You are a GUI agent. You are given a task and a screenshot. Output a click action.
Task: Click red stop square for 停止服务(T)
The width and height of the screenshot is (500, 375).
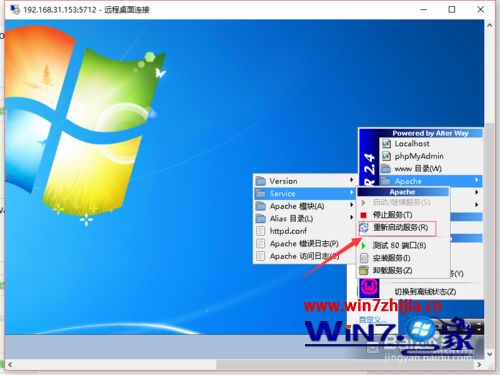(364, 215)
